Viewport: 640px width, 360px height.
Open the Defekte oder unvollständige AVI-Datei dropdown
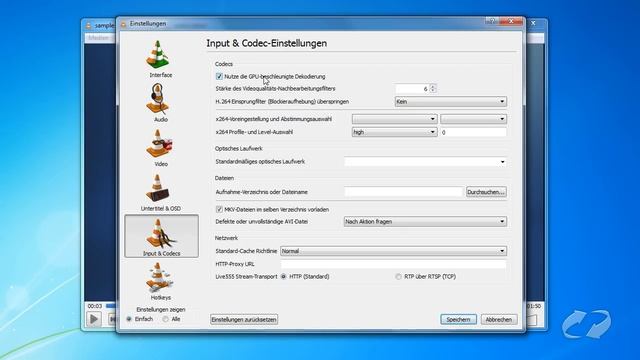click(x=425, y=222)
